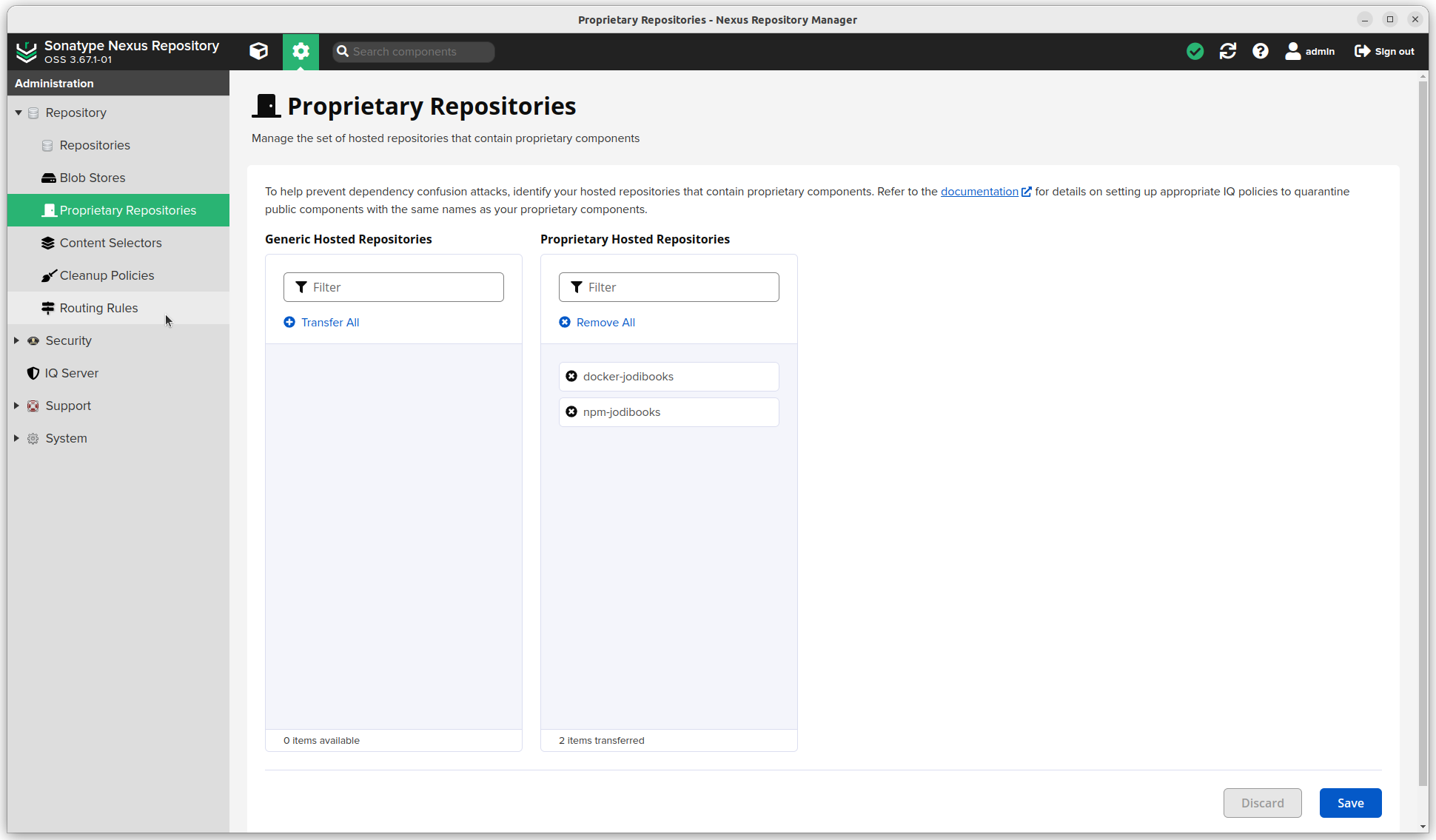Go to Cleanup Policies
The width and height of the screenshot is (1436, 840).
[x=118, y=275]
